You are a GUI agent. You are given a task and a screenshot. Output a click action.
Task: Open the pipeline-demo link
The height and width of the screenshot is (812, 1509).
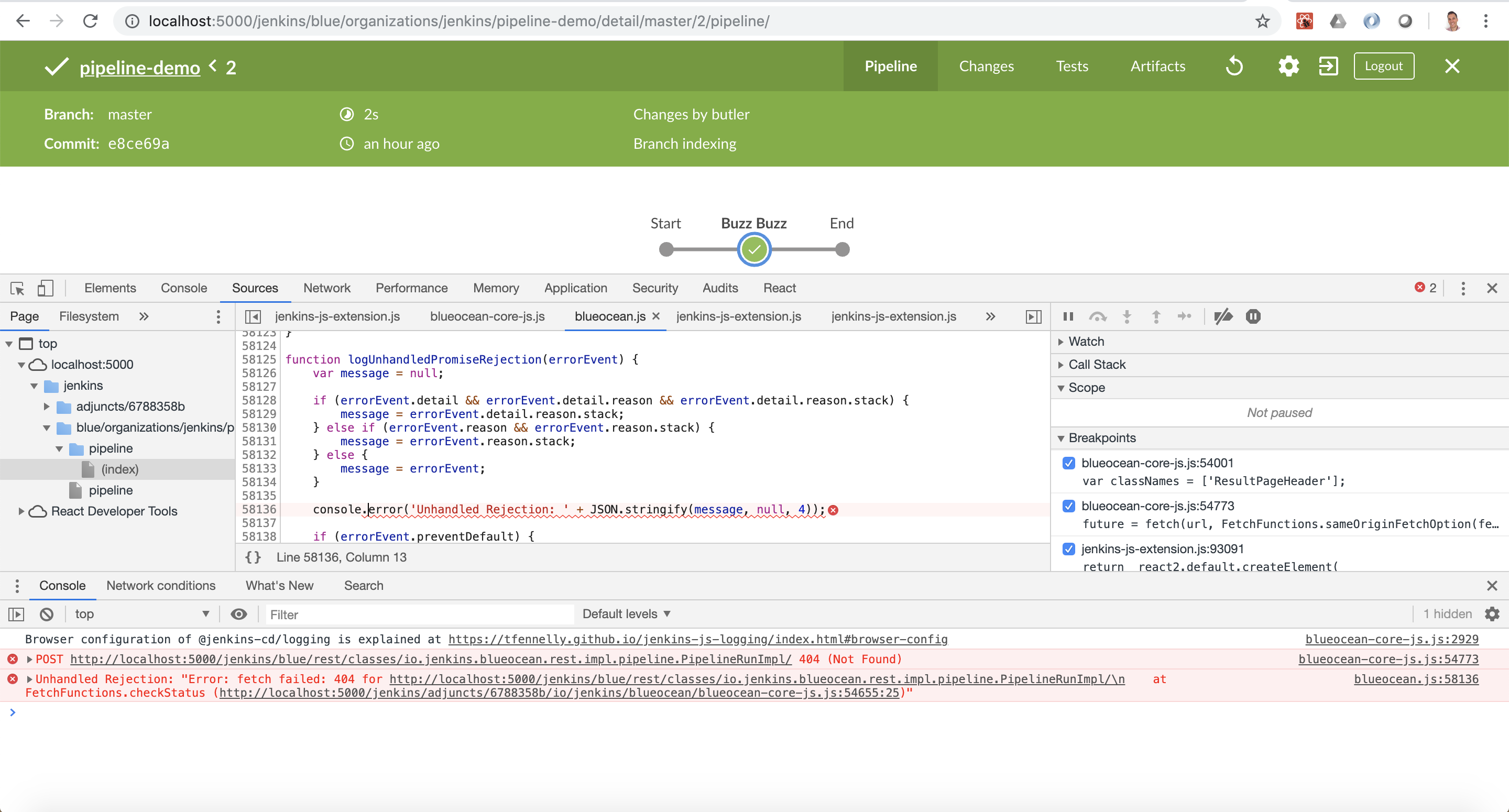139,68
